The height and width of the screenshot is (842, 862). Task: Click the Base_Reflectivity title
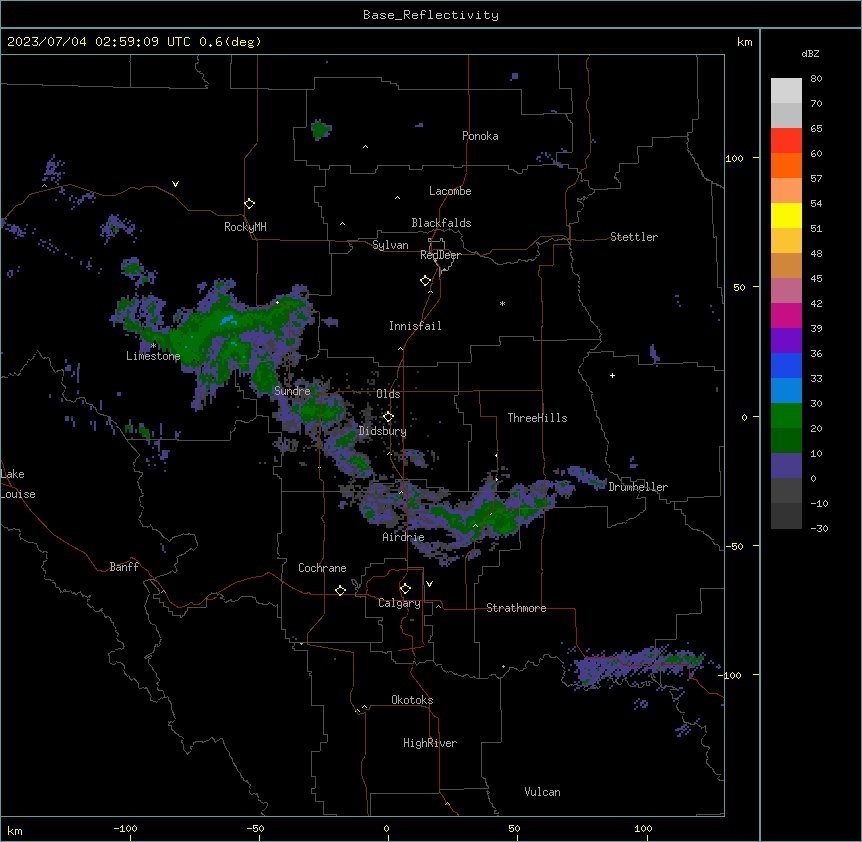(431, 15)
